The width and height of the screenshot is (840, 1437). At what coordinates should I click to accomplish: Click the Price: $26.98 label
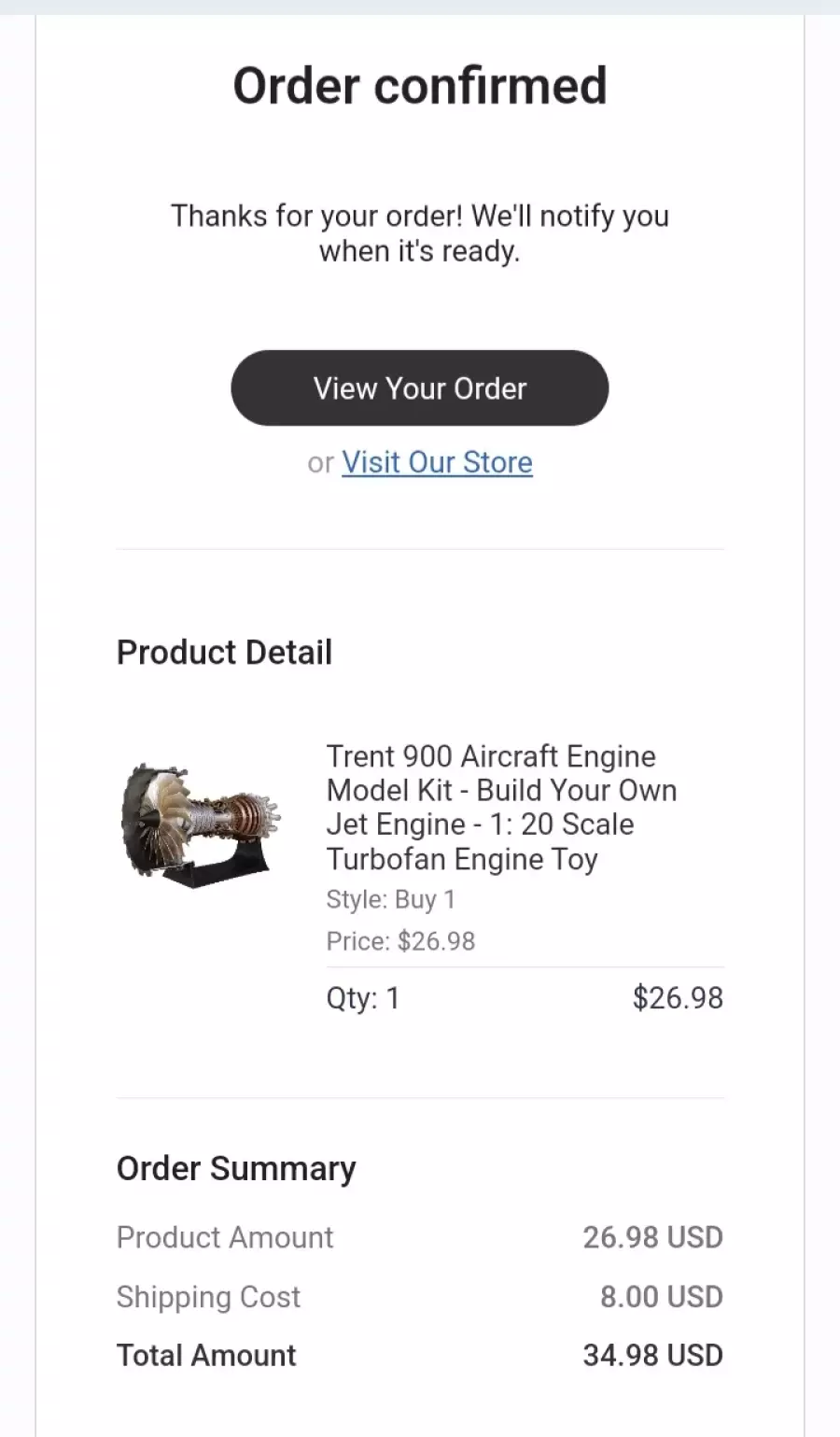400,940
